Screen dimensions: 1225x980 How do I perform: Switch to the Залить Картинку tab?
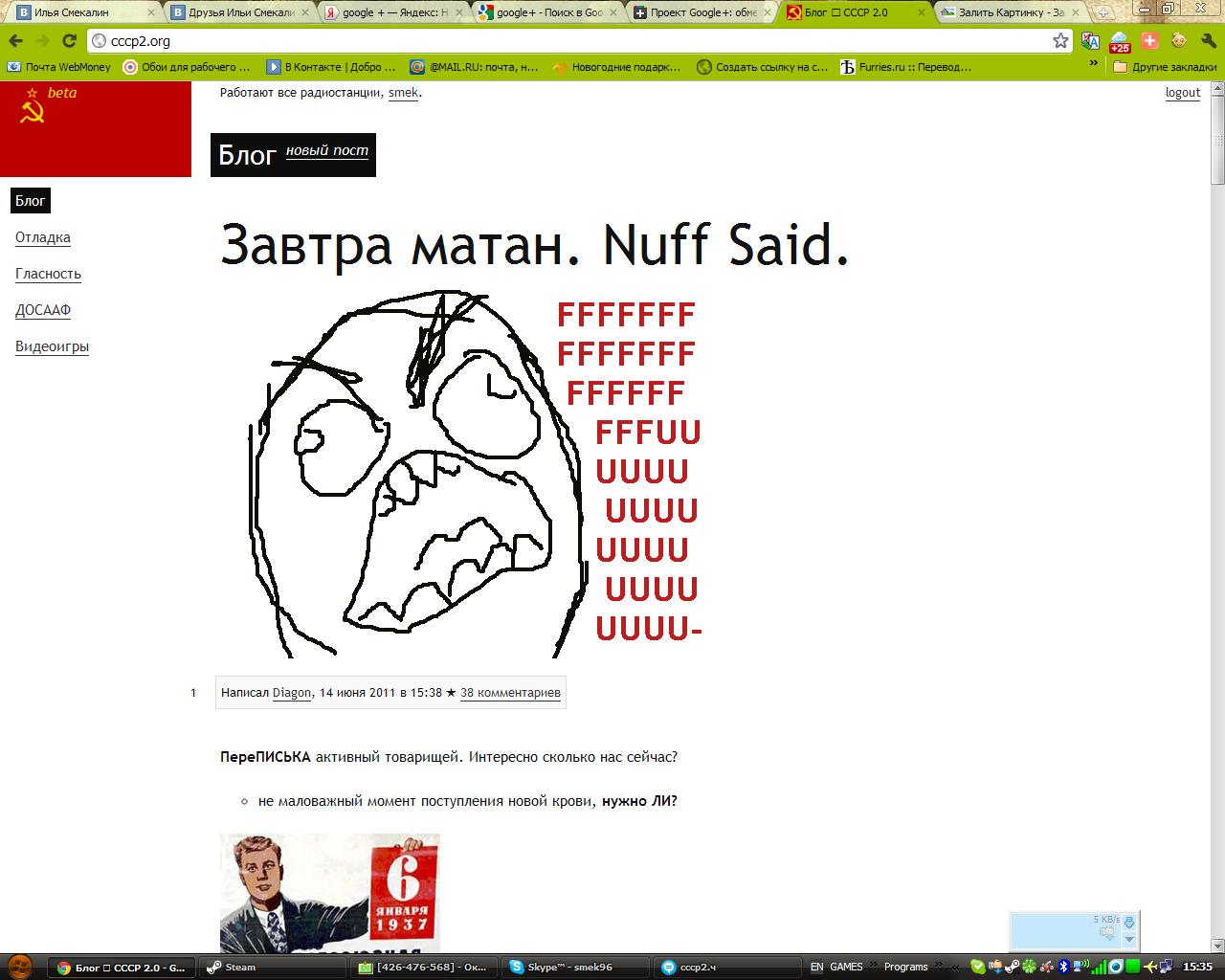click(1010, 12)
